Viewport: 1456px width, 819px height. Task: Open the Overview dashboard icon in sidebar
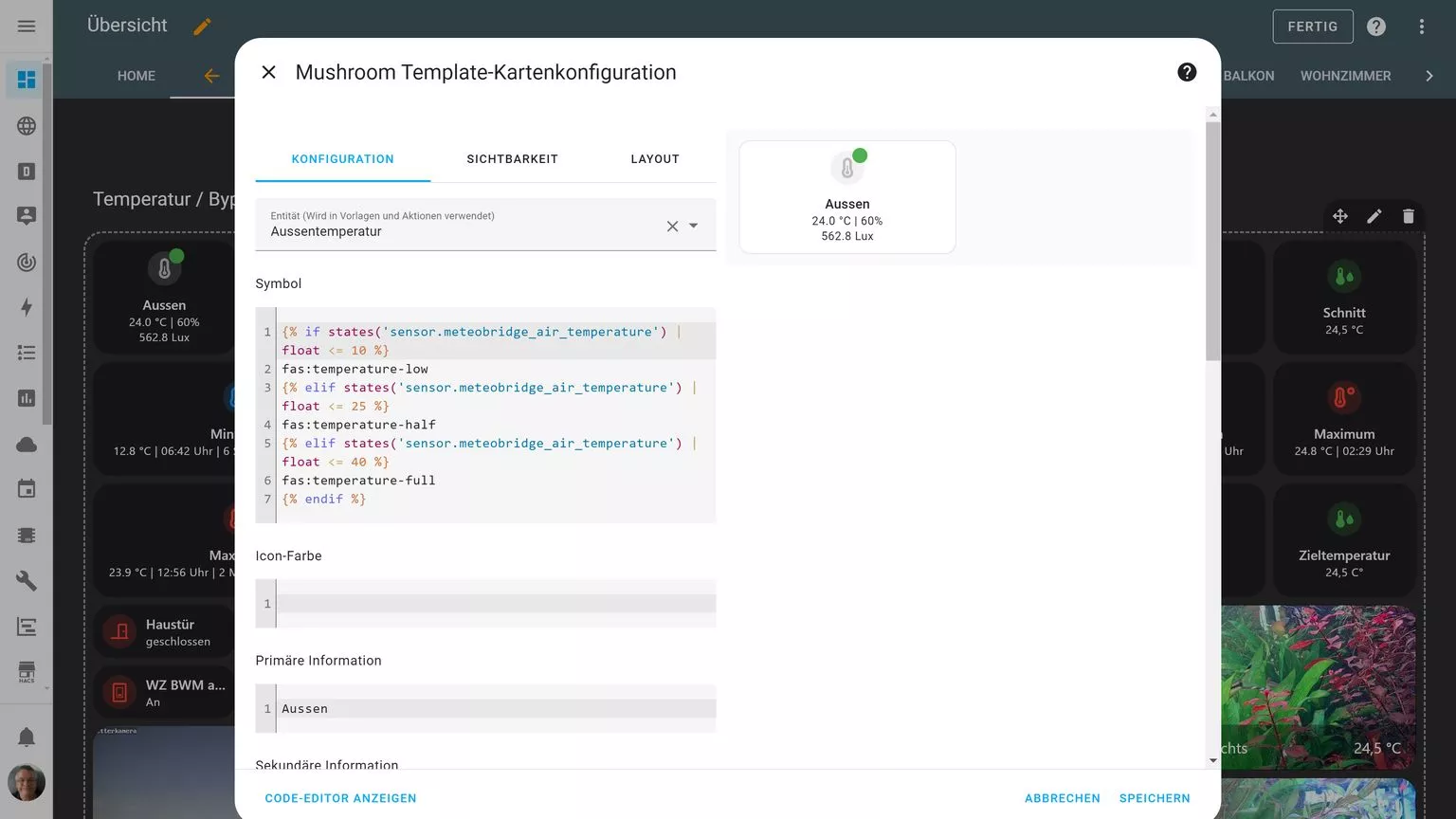point(27,80)
